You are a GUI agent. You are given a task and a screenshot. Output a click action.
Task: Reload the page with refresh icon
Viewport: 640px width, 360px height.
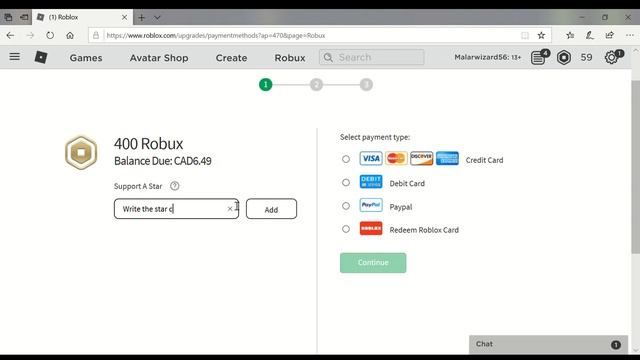point(50,36)
